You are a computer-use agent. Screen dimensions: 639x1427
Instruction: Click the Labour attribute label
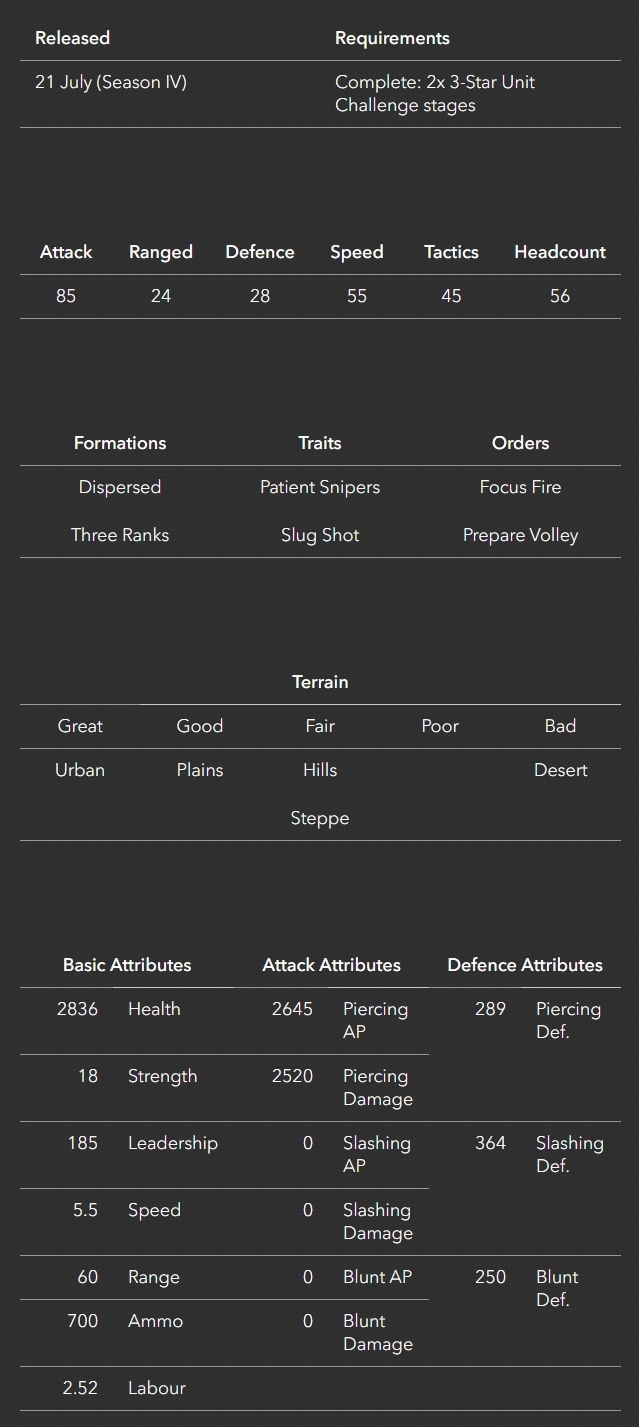[x=157, y=1388]
